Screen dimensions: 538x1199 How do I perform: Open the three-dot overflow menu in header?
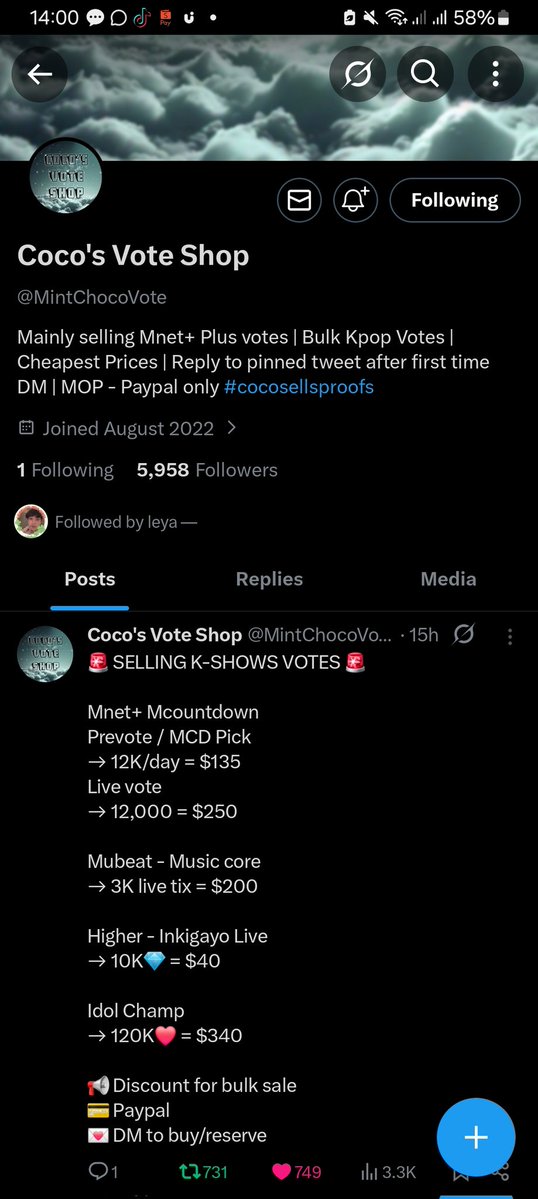(495, 74)
